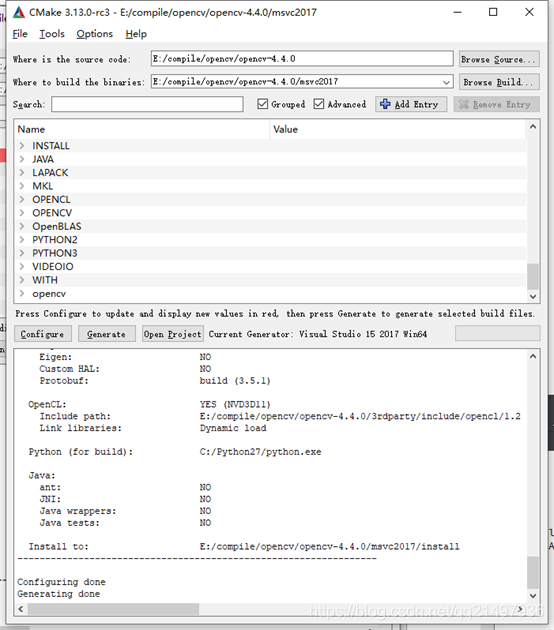Screen dimensions: 554x630
Task: Open the File menu
Action: [20, 34]
